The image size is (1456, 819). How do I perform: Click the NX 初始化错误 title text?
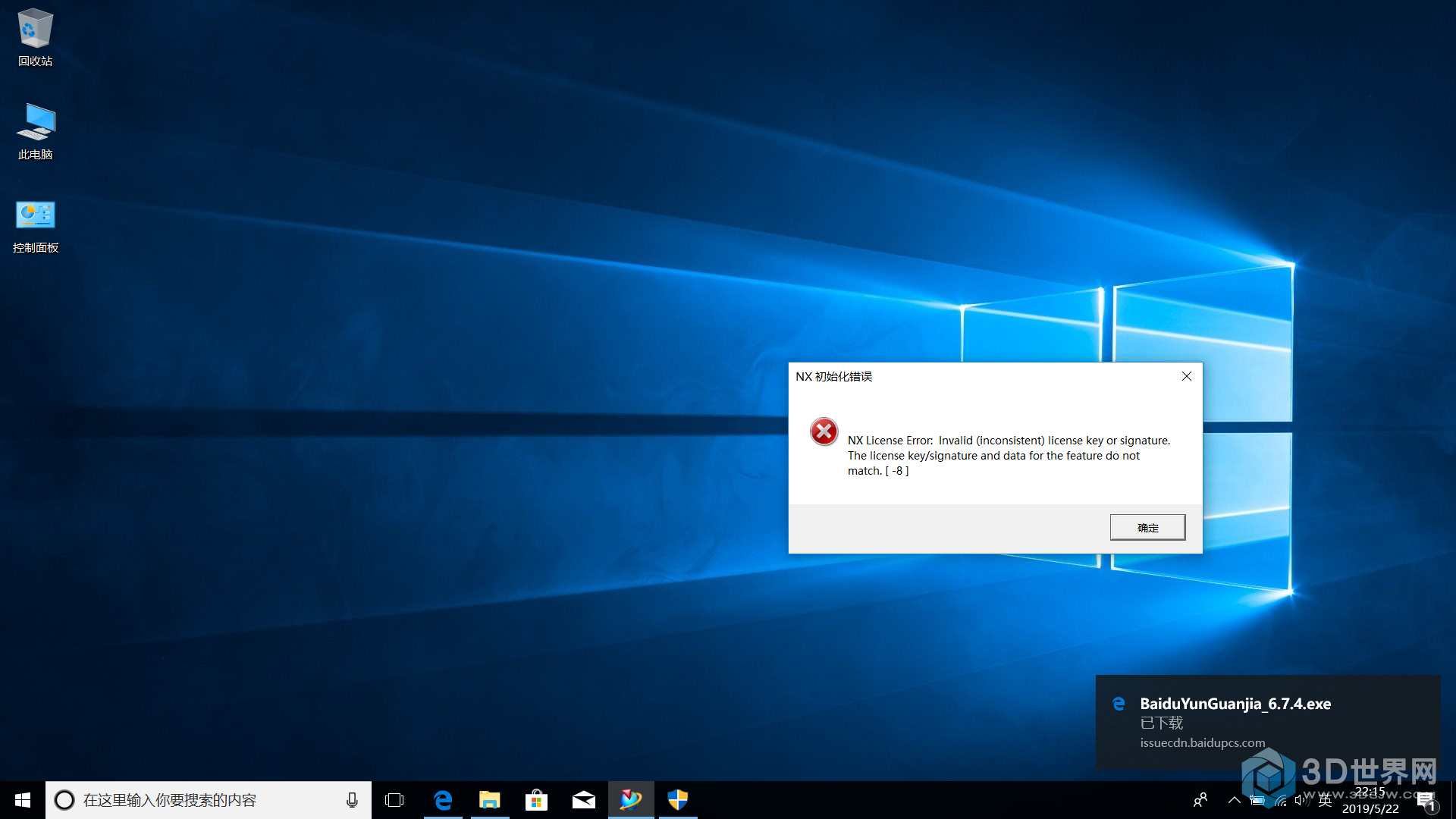click(x=833, y=377)
